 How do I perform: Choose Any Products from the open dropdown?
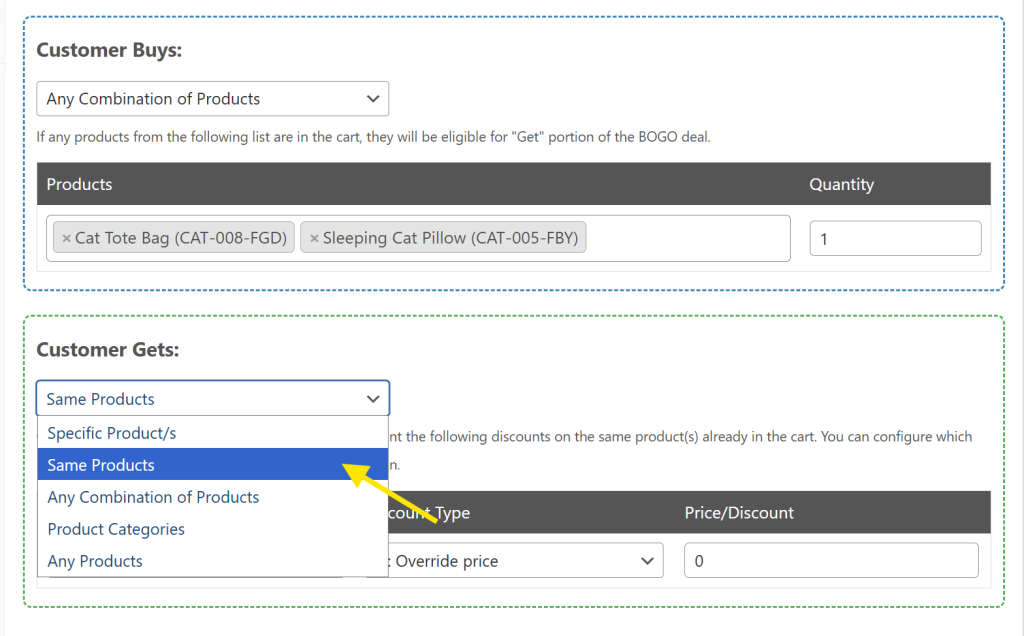point(95,561)
